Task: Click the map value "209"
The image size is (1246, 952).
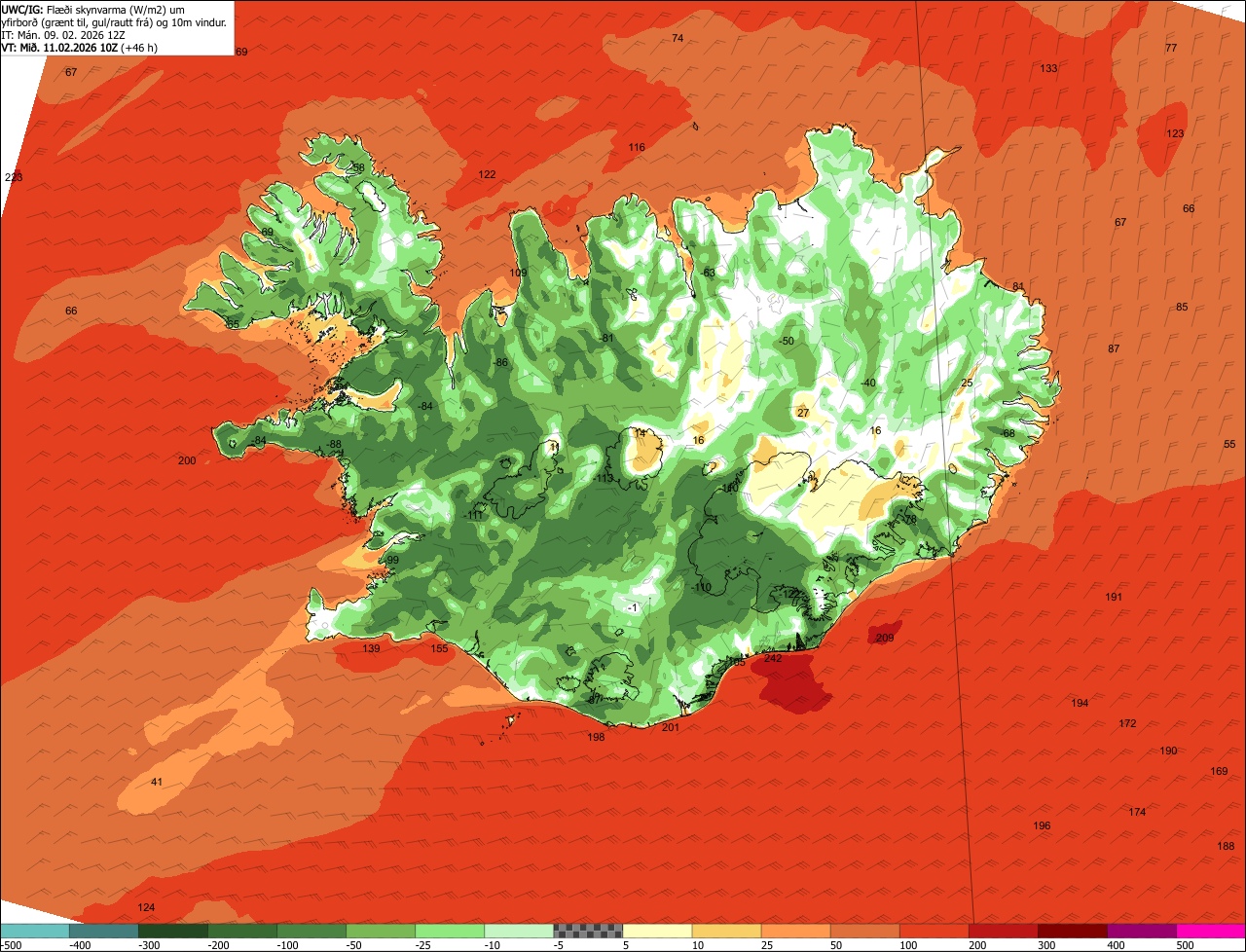Action: click(884, 639)
